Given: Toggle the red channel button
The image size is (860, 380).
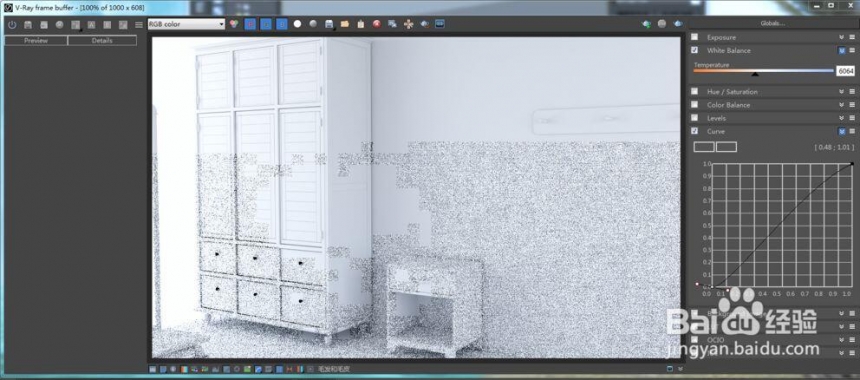Looking at the screenshot, I should pyautogui.click(x=250, y=24).
